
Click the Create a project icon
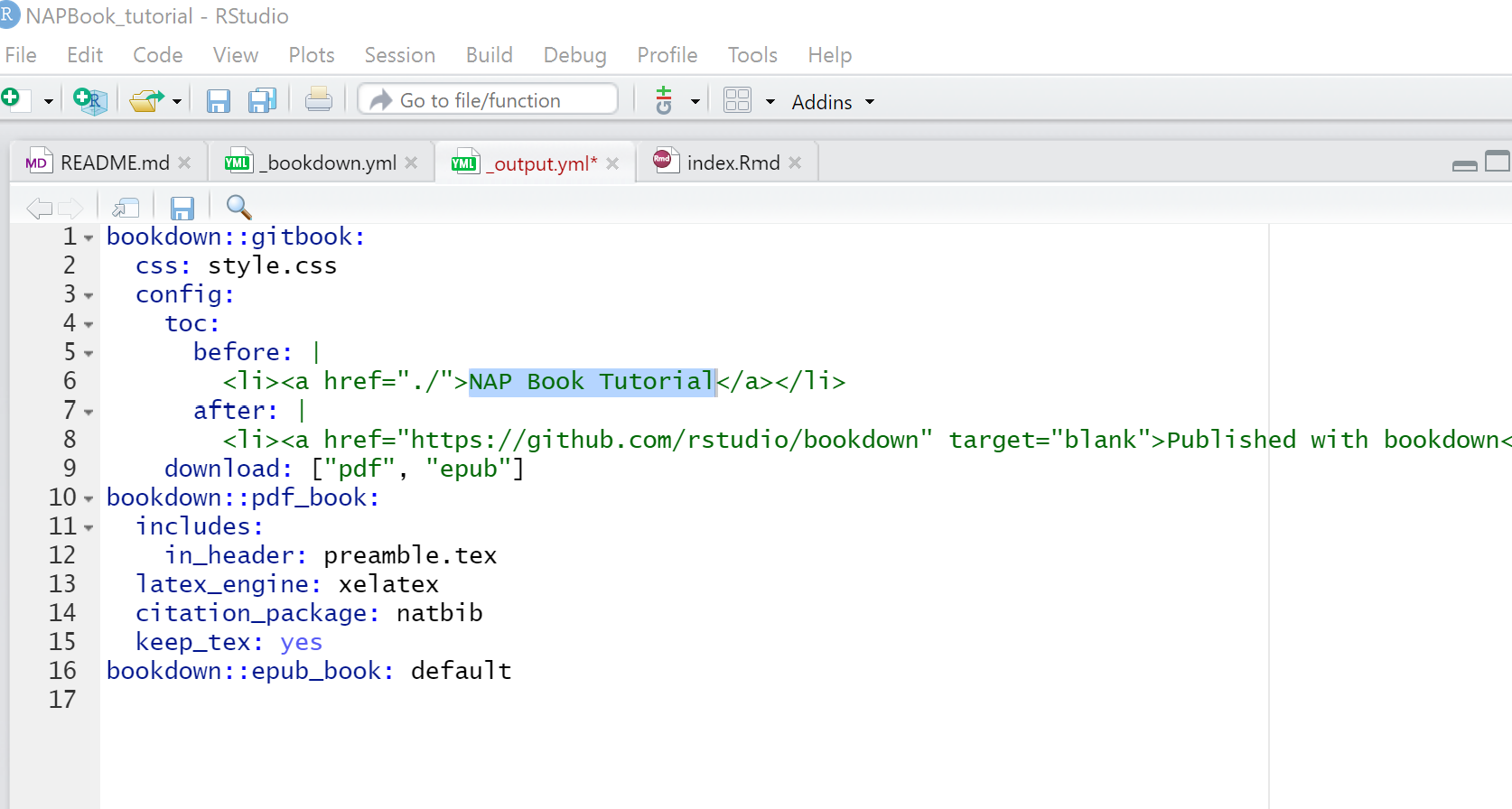89,100
